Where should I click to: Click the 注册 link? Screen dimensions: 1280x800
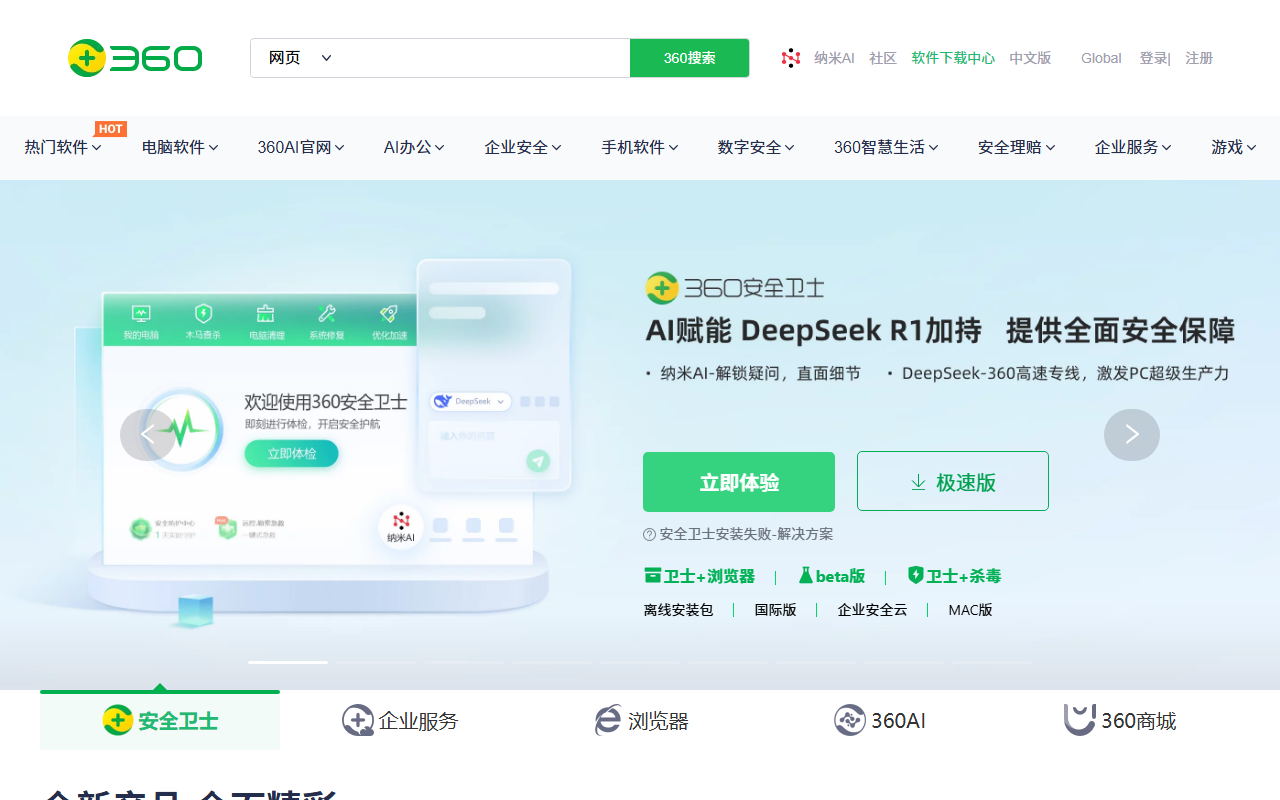coord(1199,58)
